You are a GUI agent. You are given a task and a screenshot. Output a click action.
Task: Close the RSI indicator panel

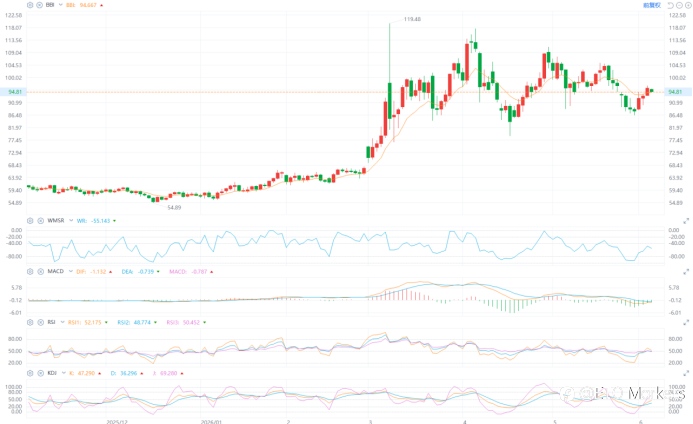tap(40, 322)
